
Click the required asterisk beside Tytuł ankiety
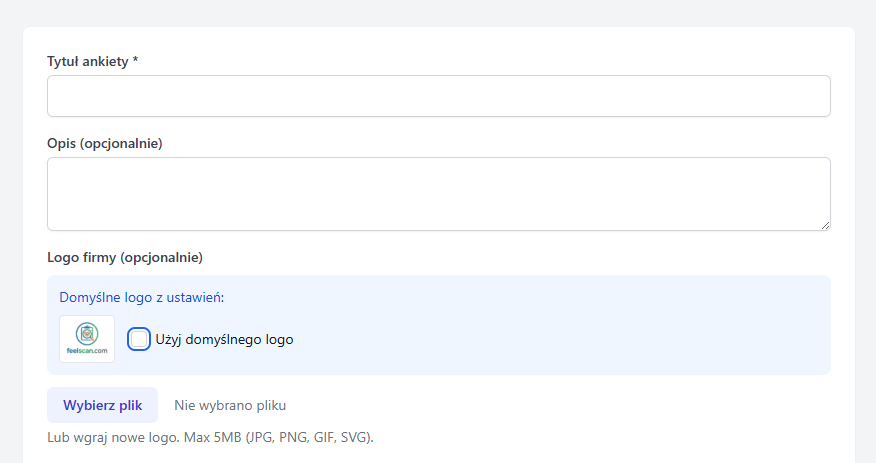click(135, 62)
